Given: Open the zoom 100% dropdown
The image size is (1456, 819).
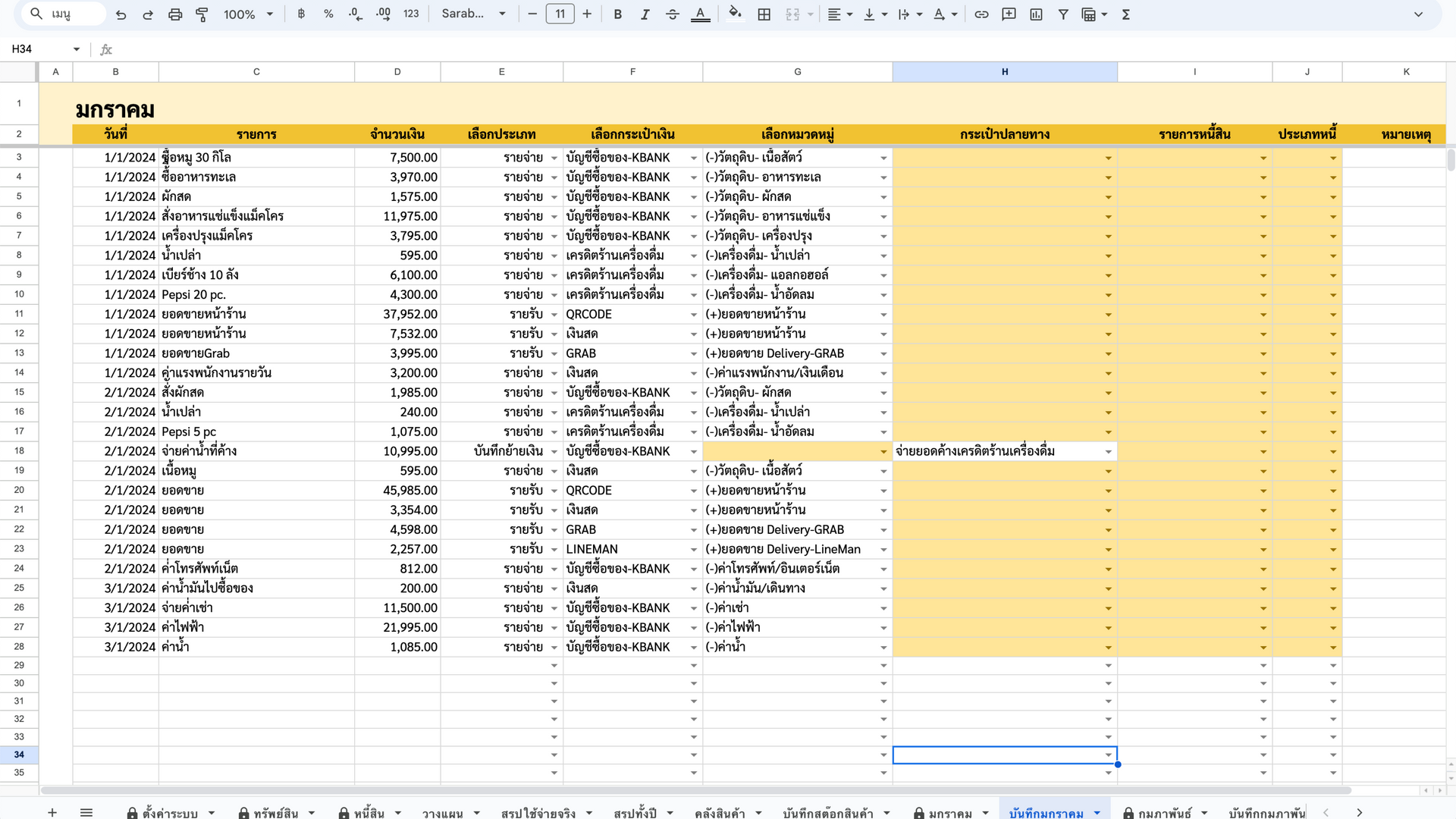Looking at the screenshot, I should click(248, 14).
